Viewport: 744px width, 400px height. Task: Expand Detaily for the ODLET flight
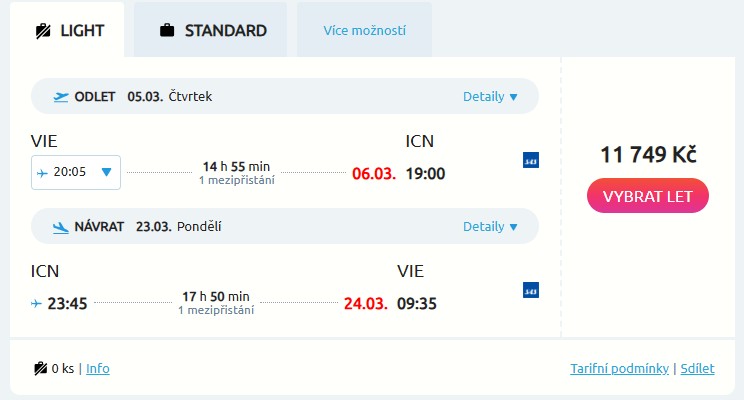pyautogui.click(x=490, y=97)
